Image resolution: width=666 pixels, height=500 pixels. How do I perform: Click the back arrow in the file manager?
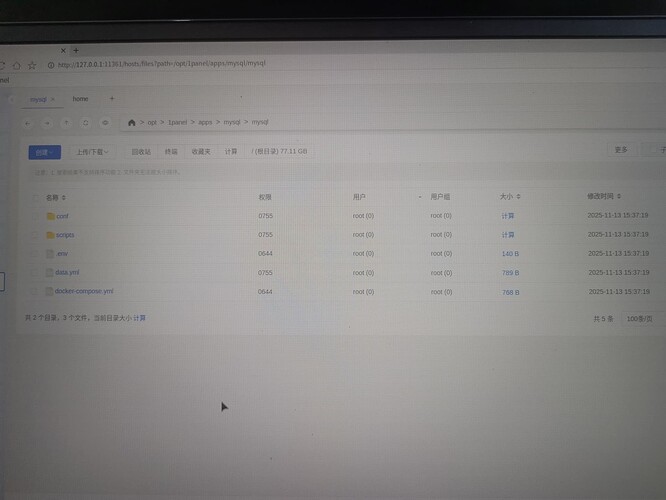[x=28, y=123]
